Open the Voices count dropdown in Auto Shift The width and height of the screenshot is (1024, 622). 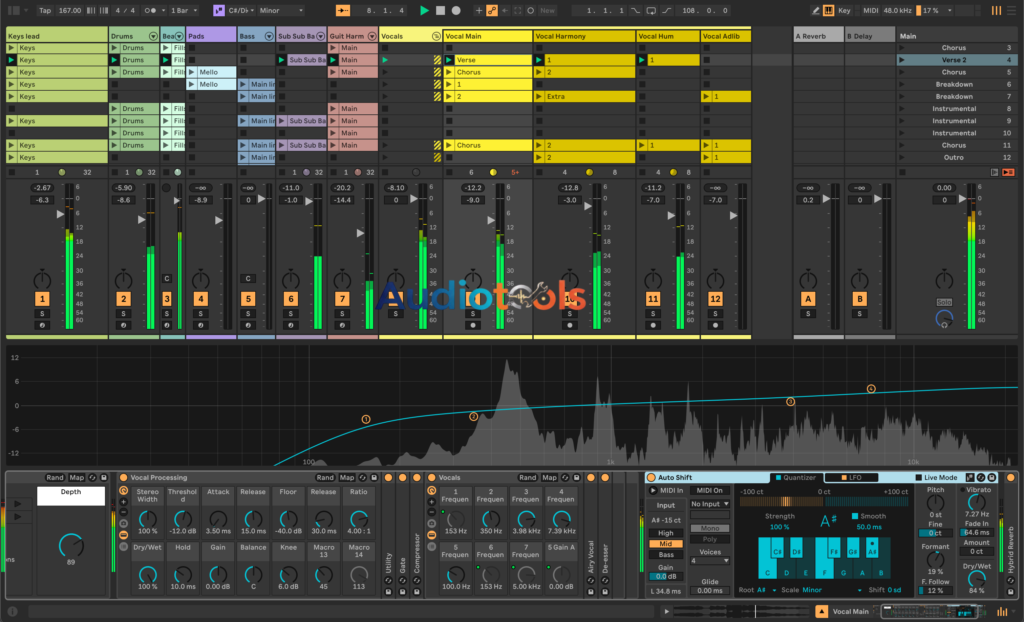pyautogui.click(x=708, y=561)
